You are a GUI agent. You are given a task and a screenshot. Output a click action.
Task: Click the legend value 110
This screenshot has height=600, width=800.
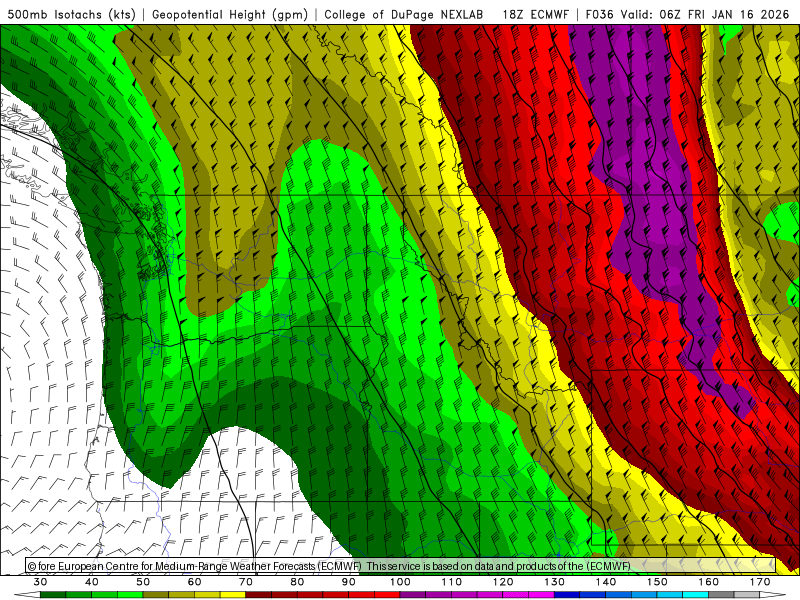pos(452,582)
